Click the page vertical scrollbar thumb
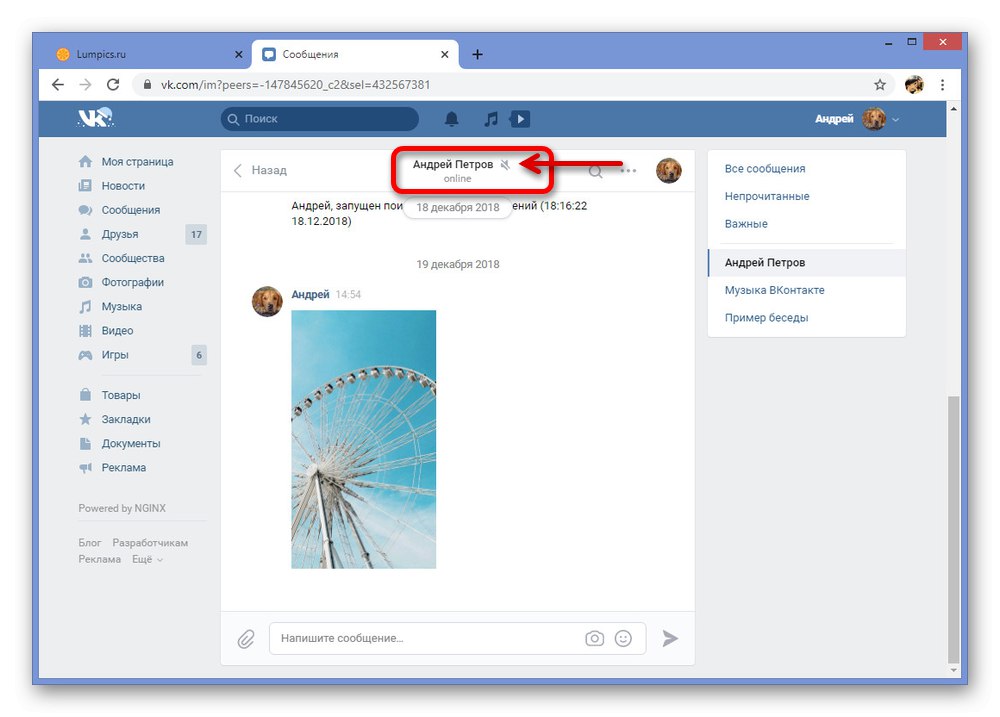This screenshot has width=1000, height=717. click(x=953, y=529)
